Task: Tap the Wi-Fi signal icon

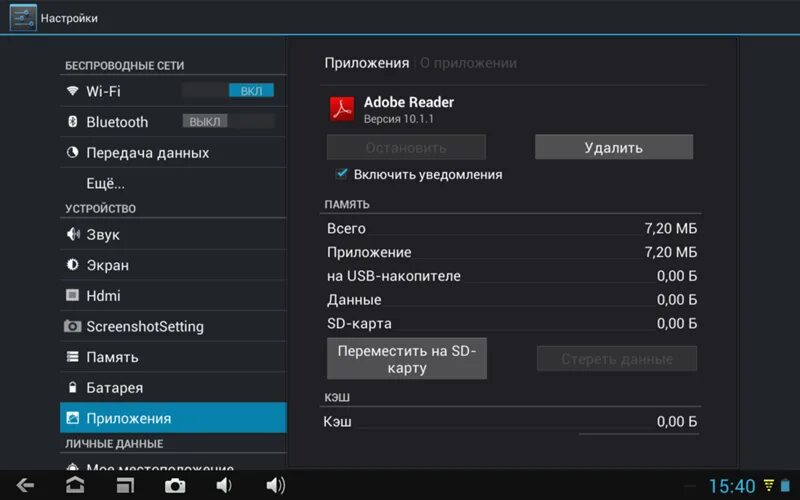Action: (72, 91)
